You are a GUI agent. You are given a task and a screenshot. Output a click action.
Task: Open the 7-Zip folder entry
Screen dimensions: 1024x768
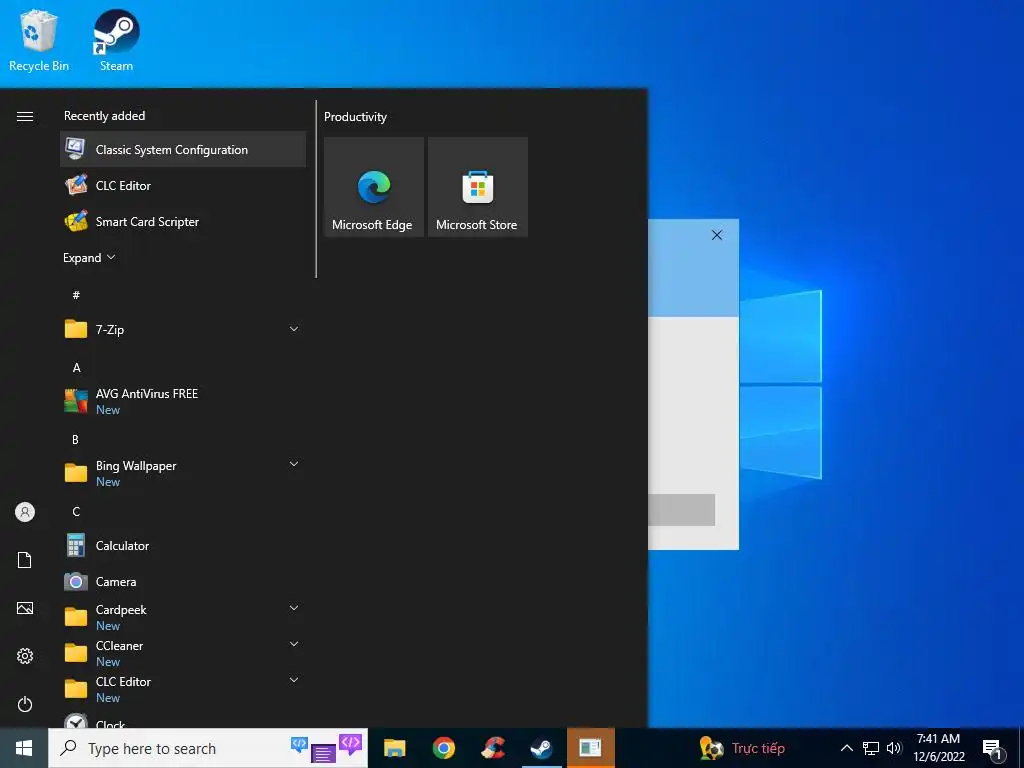coord(183,329)
